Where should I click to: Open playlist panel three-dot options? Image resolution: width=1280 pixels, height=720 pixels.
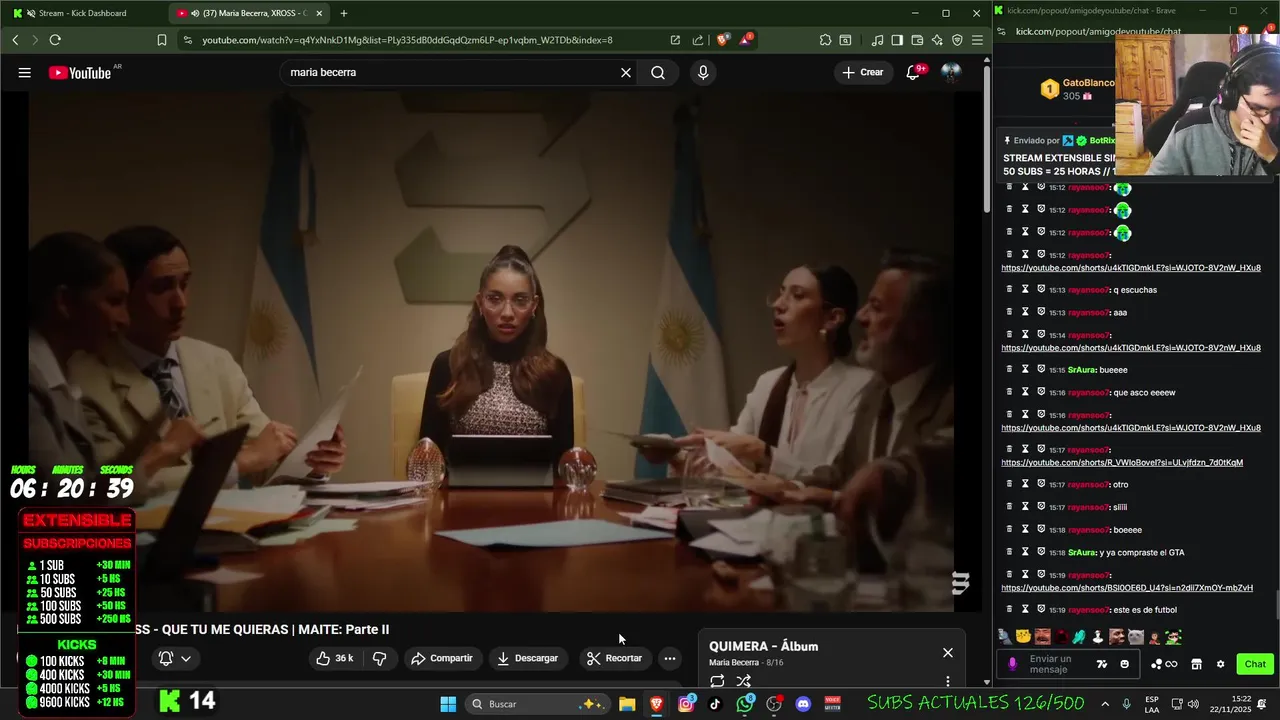[x=948, y=681]
